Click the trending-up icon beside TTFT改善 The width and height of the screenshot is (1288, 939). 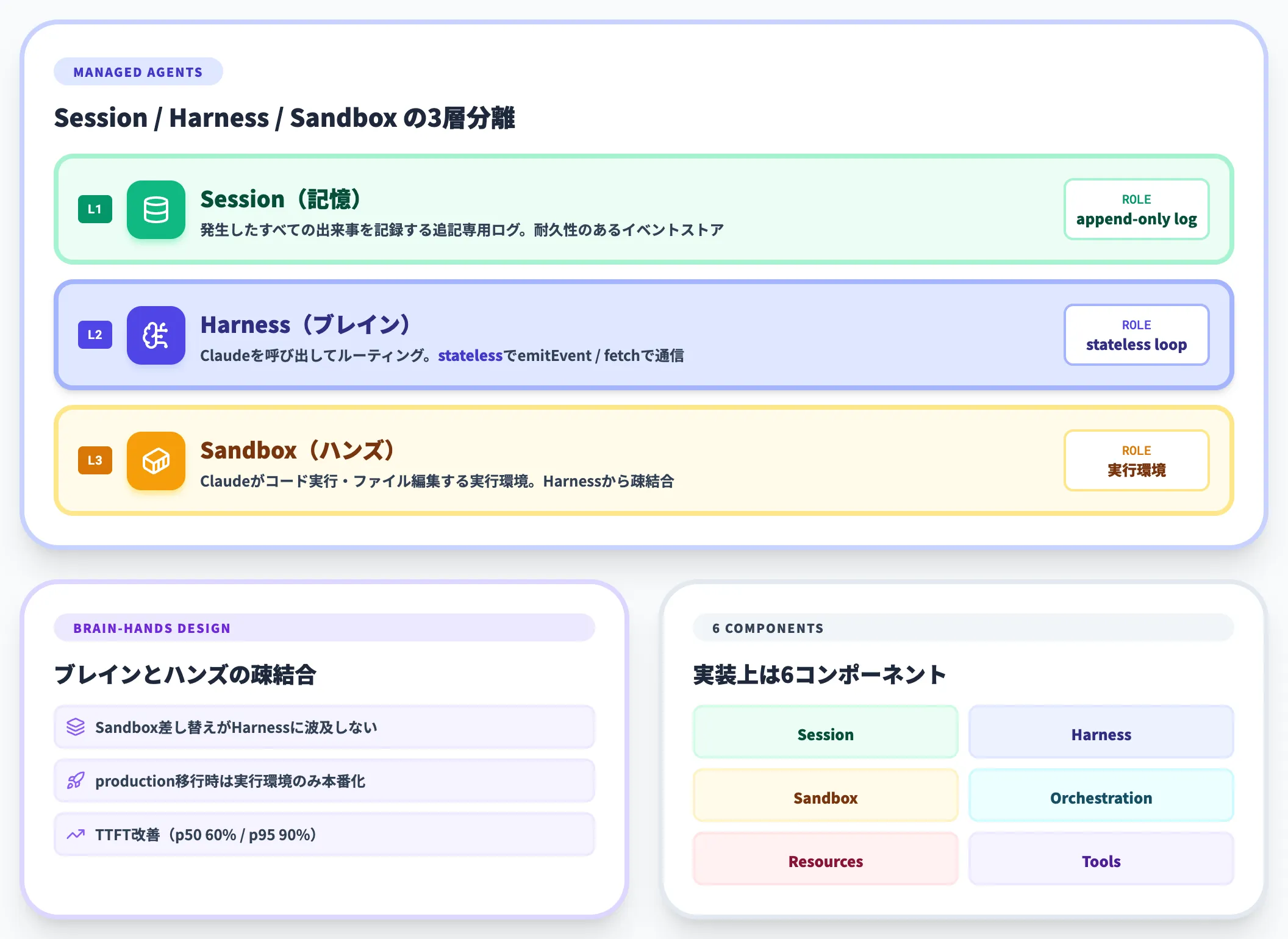(76, 834)
